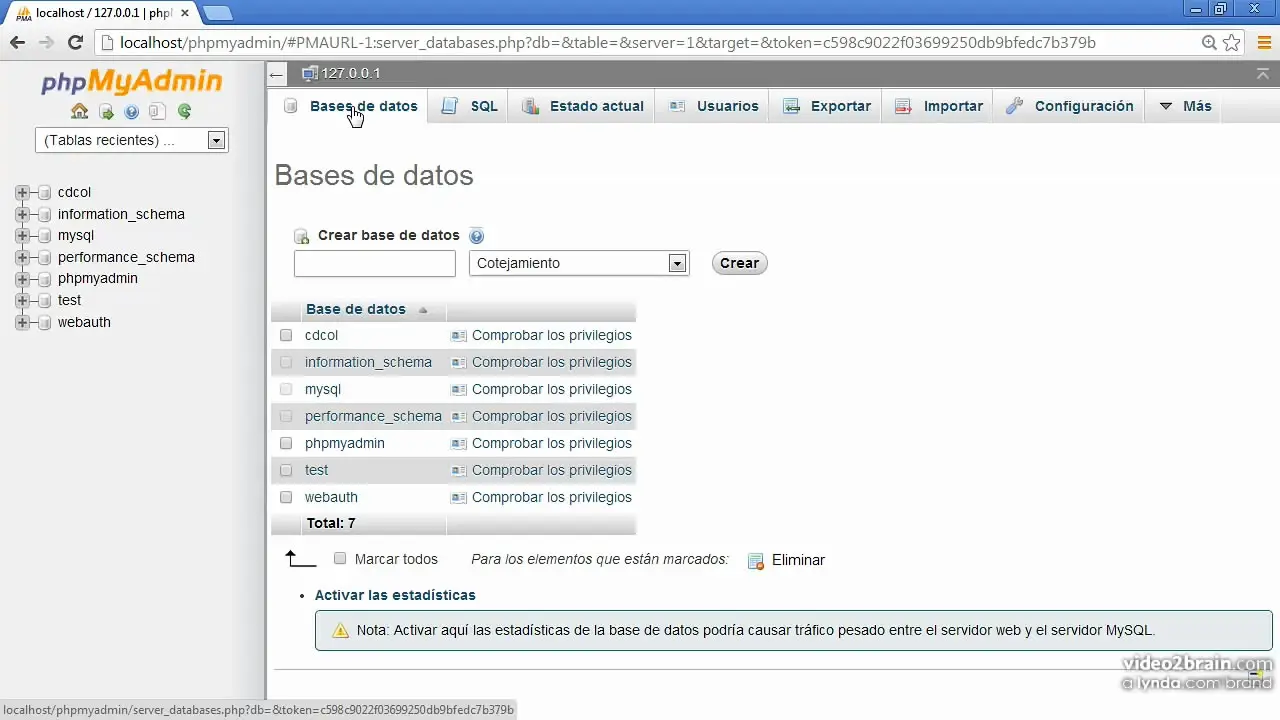
Task: Expand the information_schema tree node
Action: coord(22,215)
